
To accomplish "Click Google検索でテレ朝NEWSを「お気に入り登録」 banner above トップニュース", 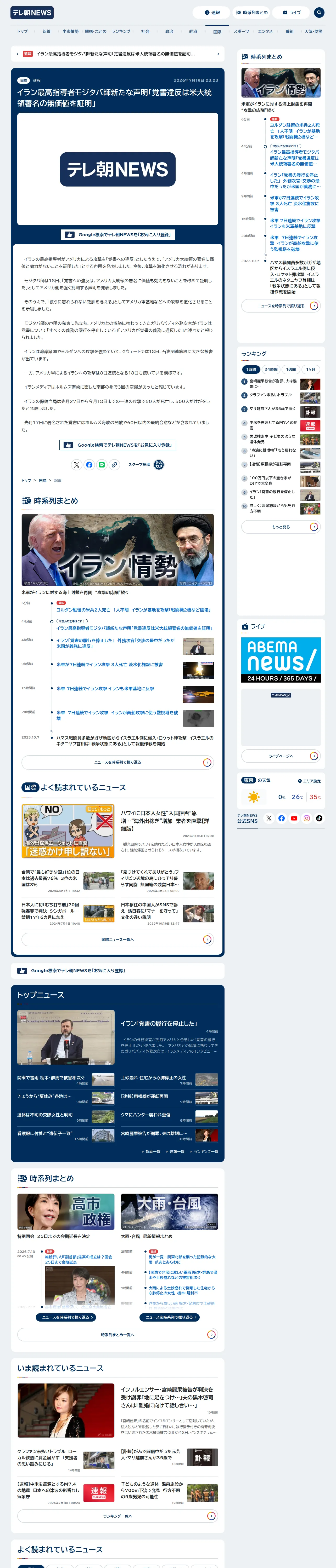I will pos(118,971).
